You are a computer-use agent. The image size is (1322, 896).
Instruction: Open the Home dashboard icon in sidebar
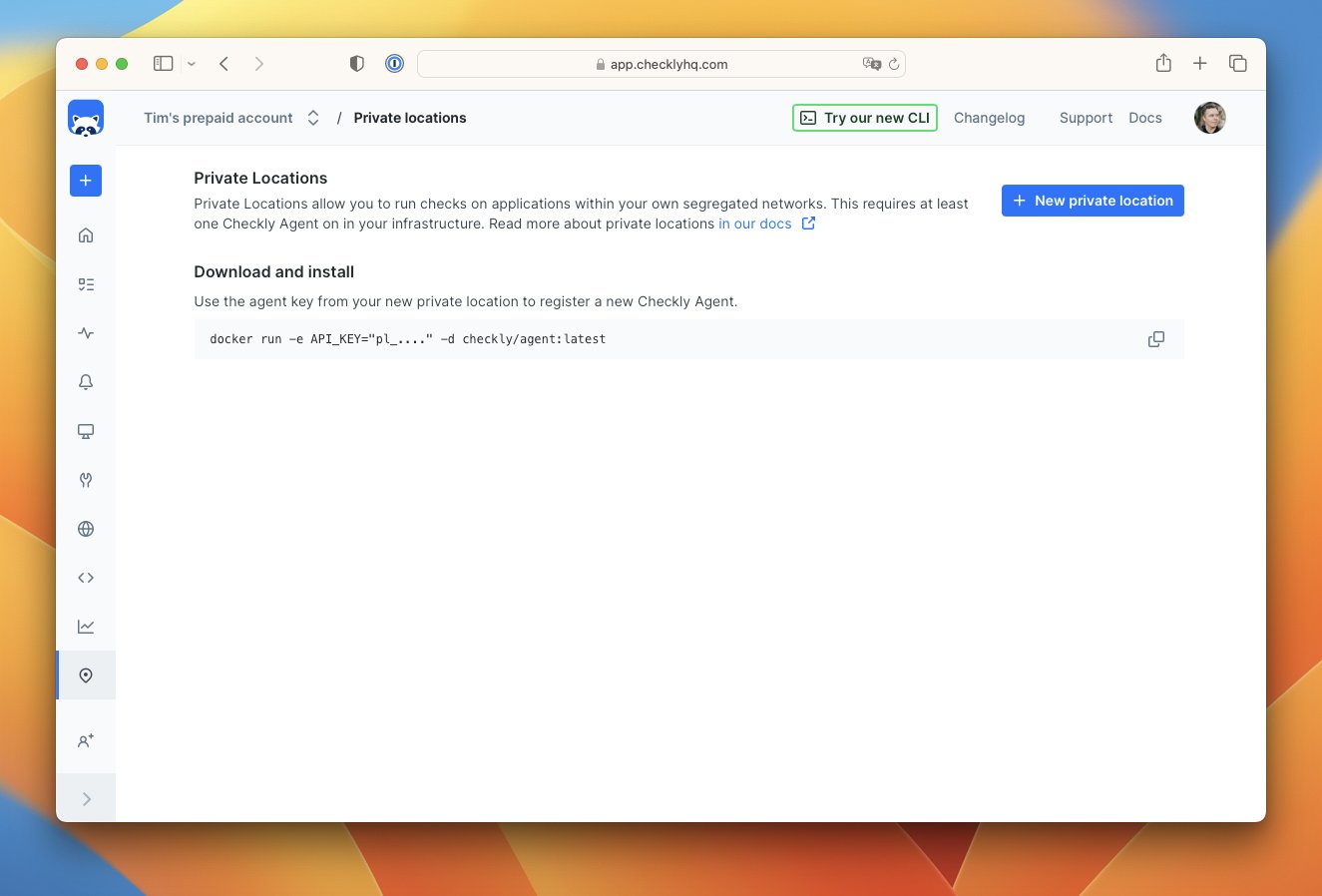click(x=86, y=235)
